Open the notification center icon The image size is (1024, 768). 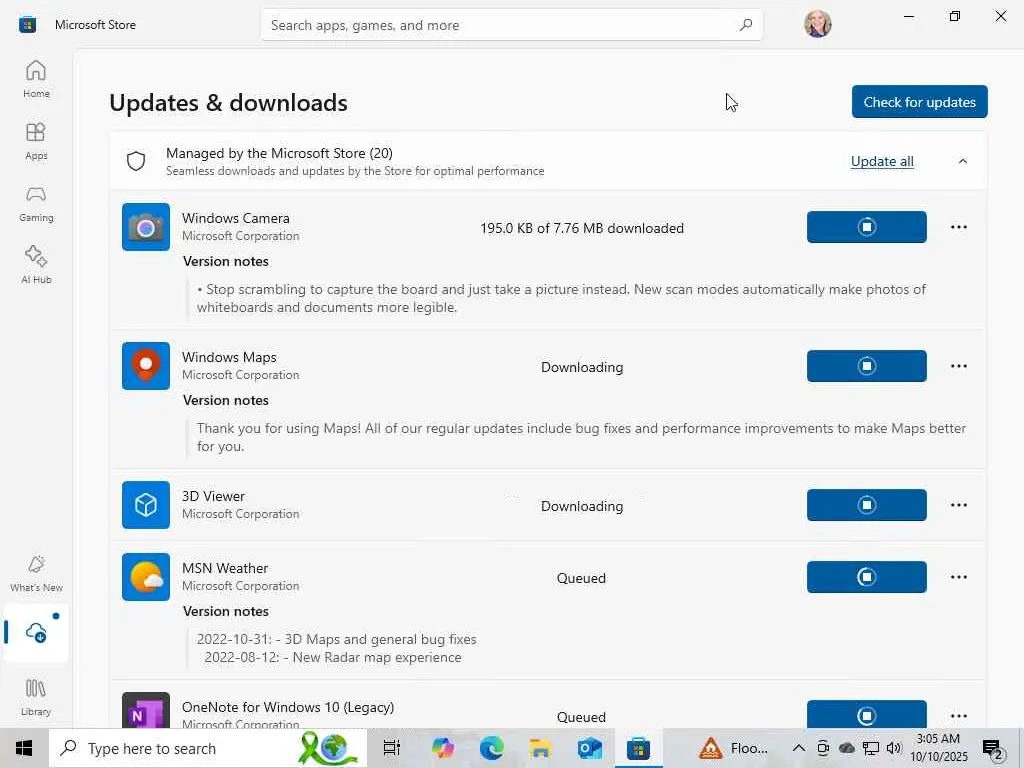click(993, 748)
